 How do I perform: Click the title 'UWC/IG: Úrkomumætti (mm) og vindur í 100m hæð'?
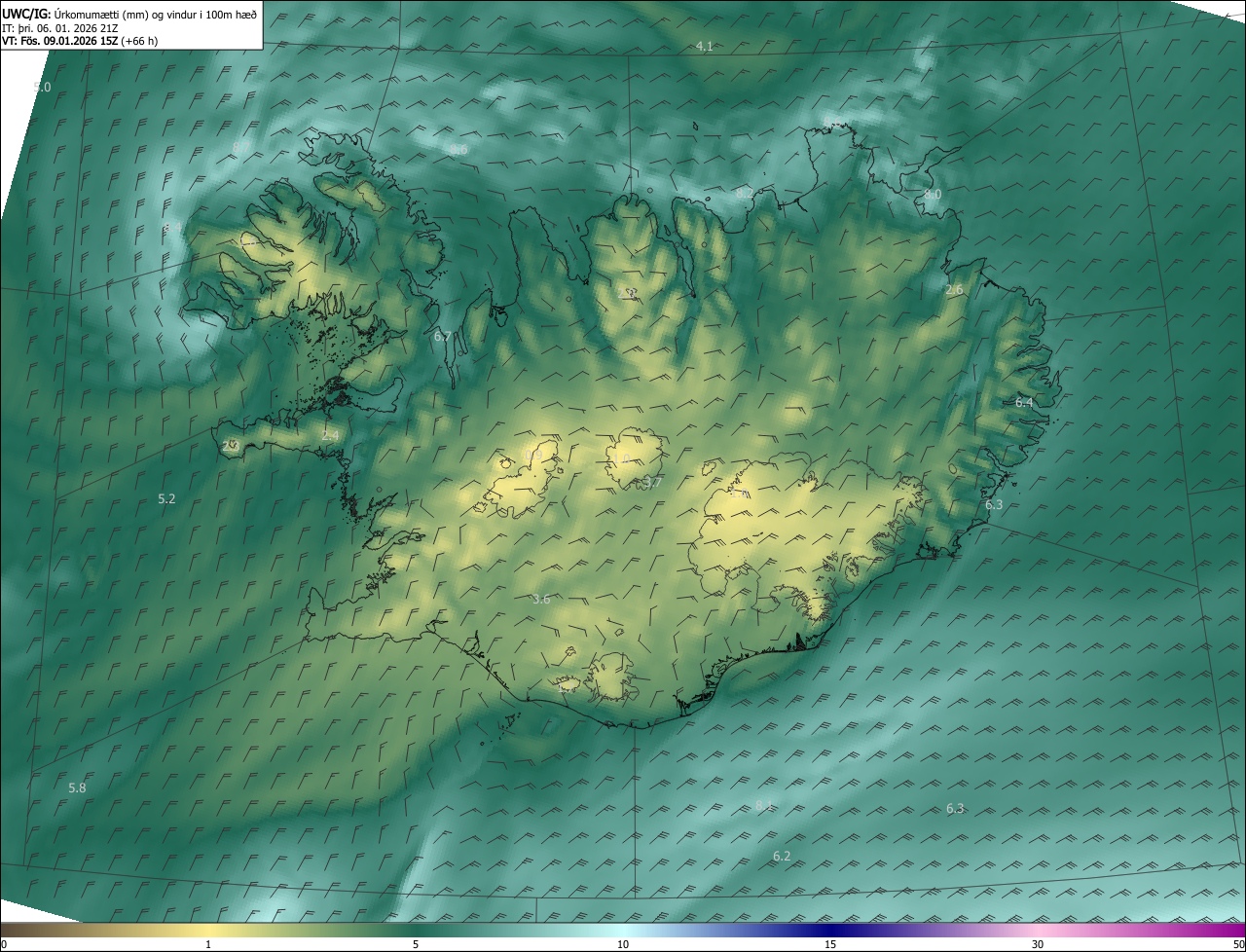click(129, 13)
